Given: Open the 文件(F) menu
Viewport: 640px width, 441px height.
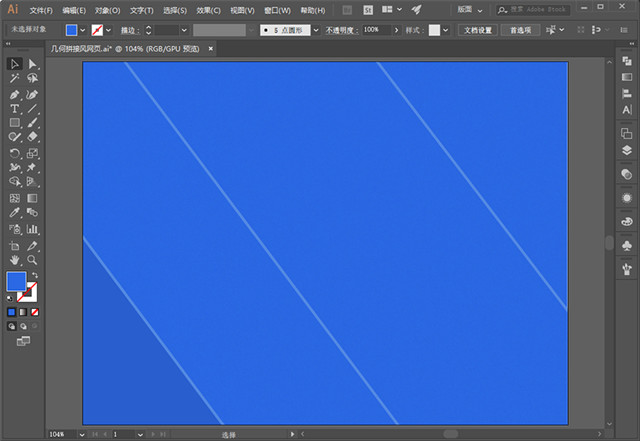Looking at the screenshot, I should coord(41,10).
